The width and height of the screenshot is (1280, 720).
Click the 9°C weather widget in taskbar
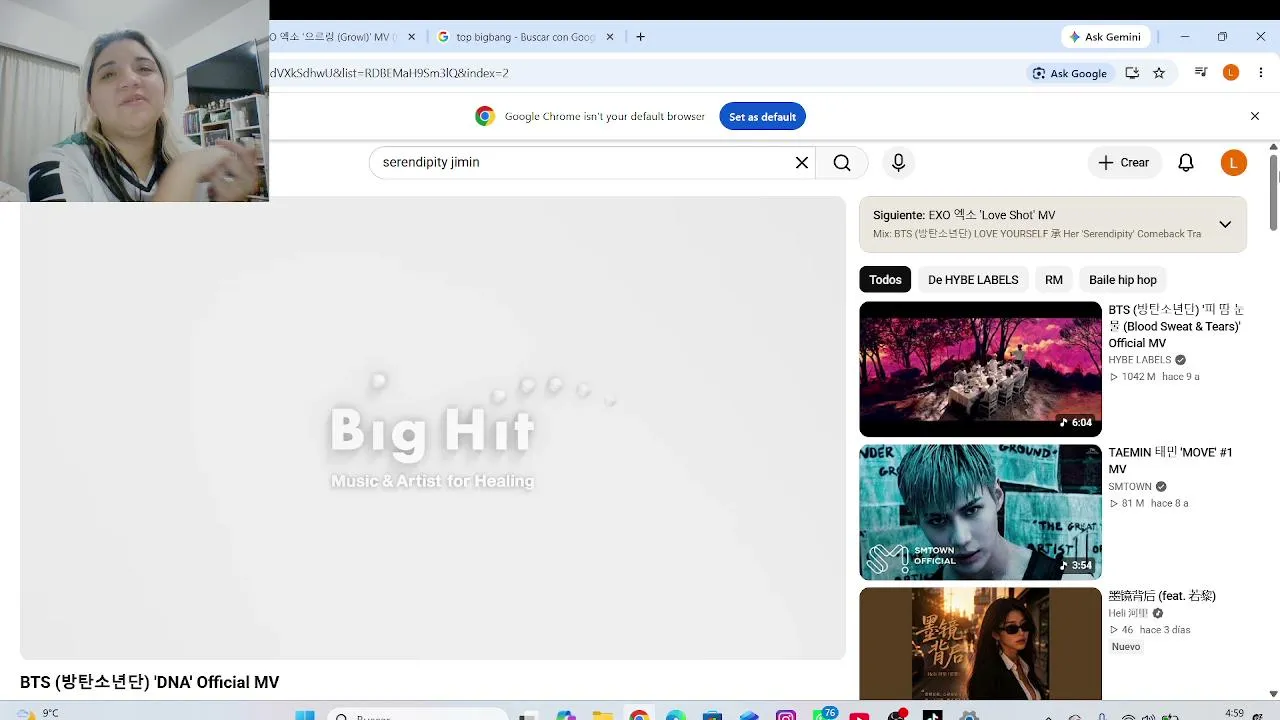[x=38, y=714]
